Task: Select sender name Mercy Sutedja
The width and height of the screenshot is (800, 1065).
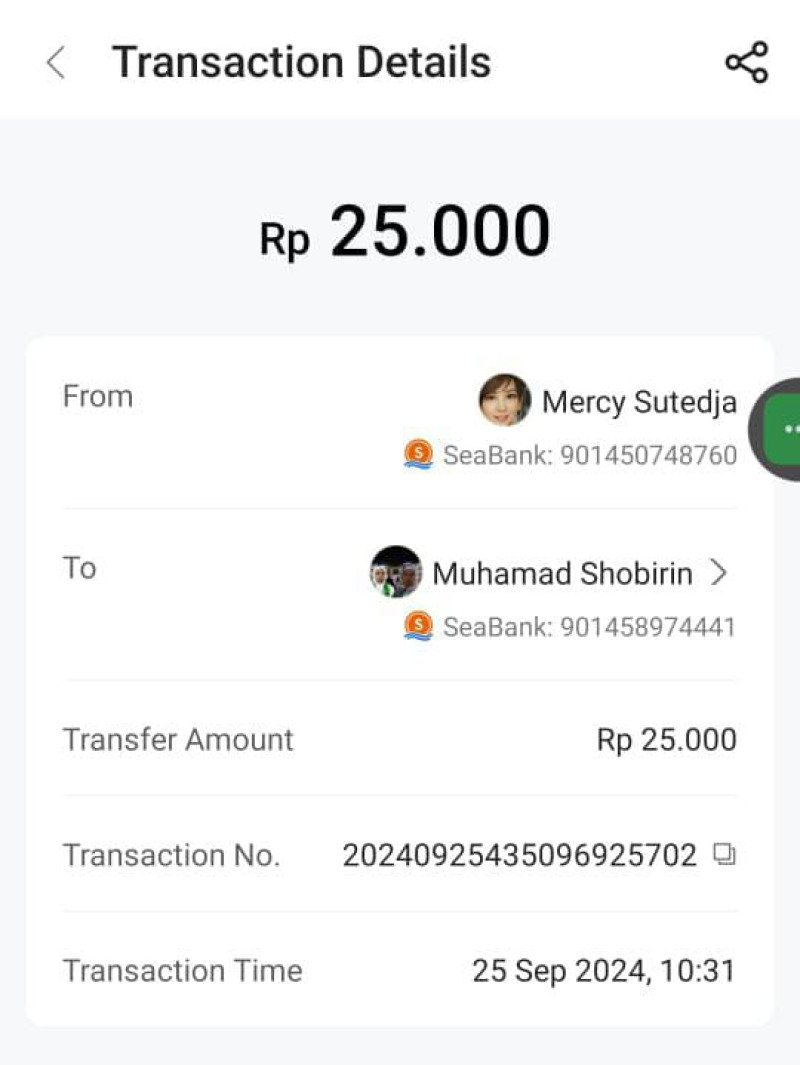Action: pos(639,402)
